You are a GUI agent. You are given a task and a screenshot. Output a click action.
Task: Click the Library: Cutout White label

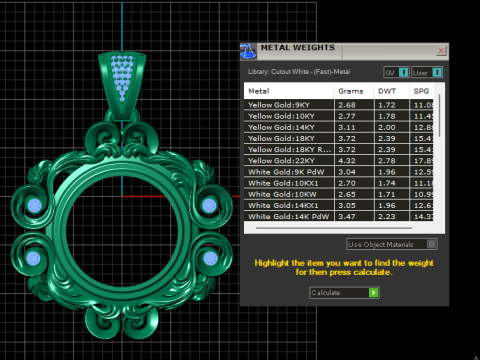[299, 72]
